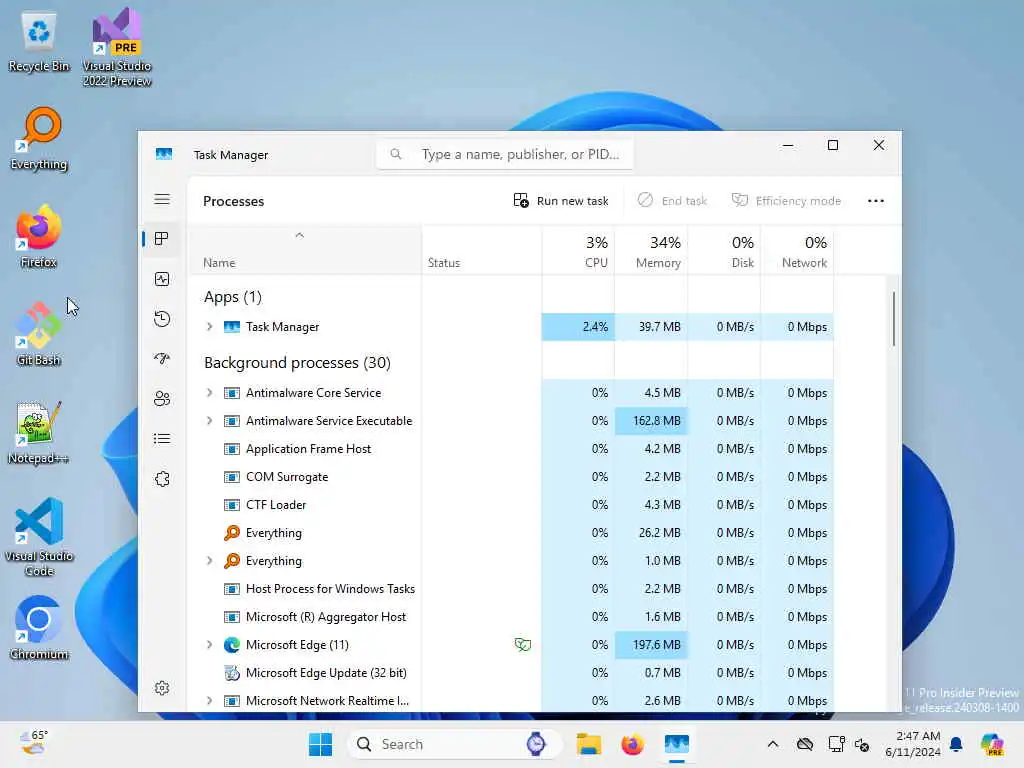Open the weather widget showing 65°
The image size is (1024, 768).
(x=33, y=743)
